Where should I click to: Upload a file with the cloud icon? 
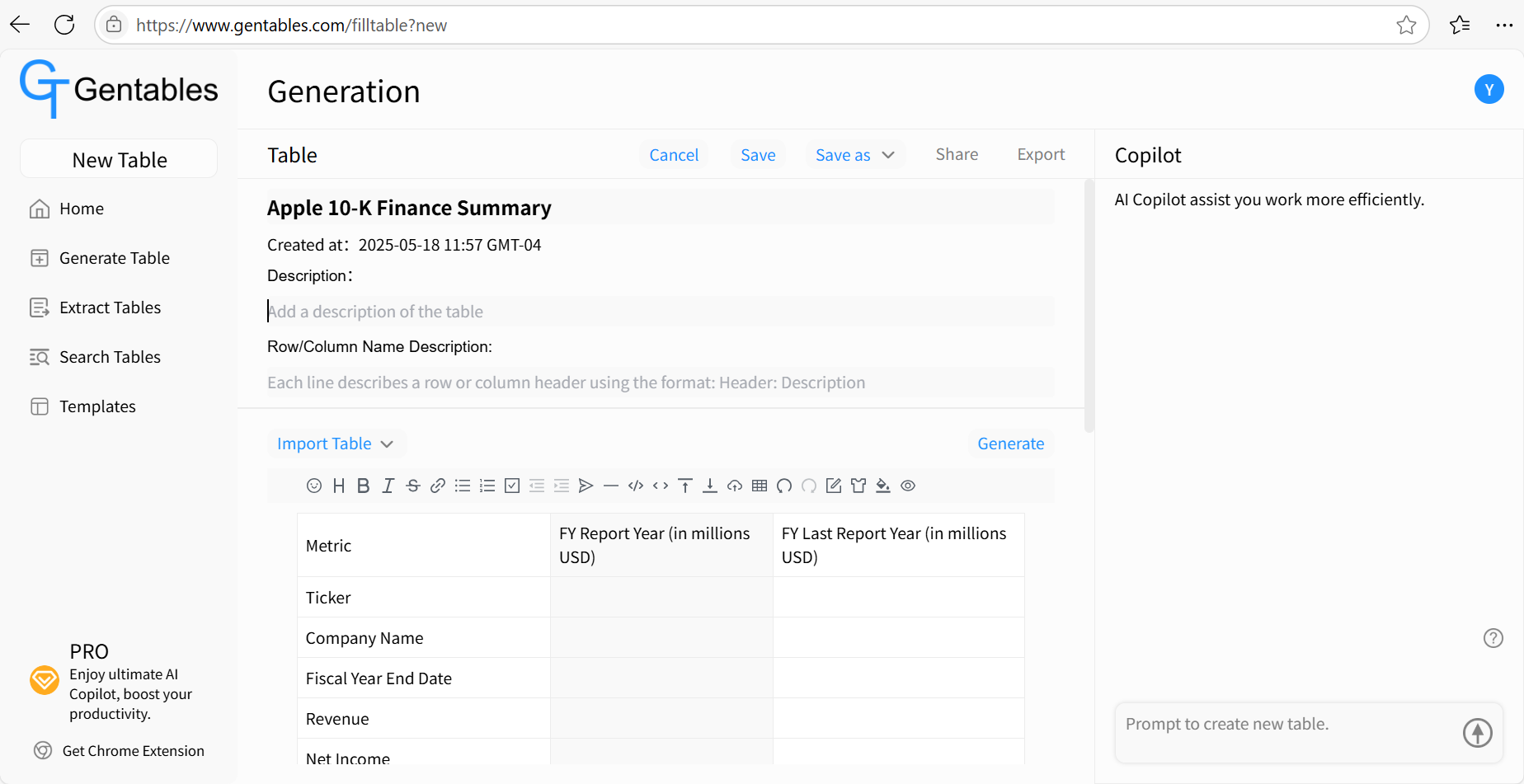735,486
